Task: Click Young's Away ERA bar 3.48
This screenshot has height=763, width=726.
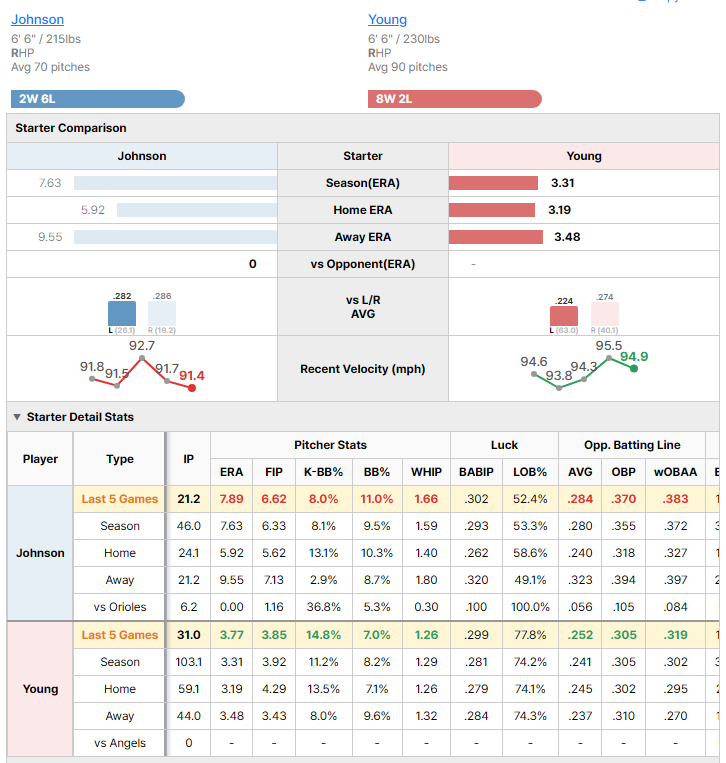Action: coord(496,237)
